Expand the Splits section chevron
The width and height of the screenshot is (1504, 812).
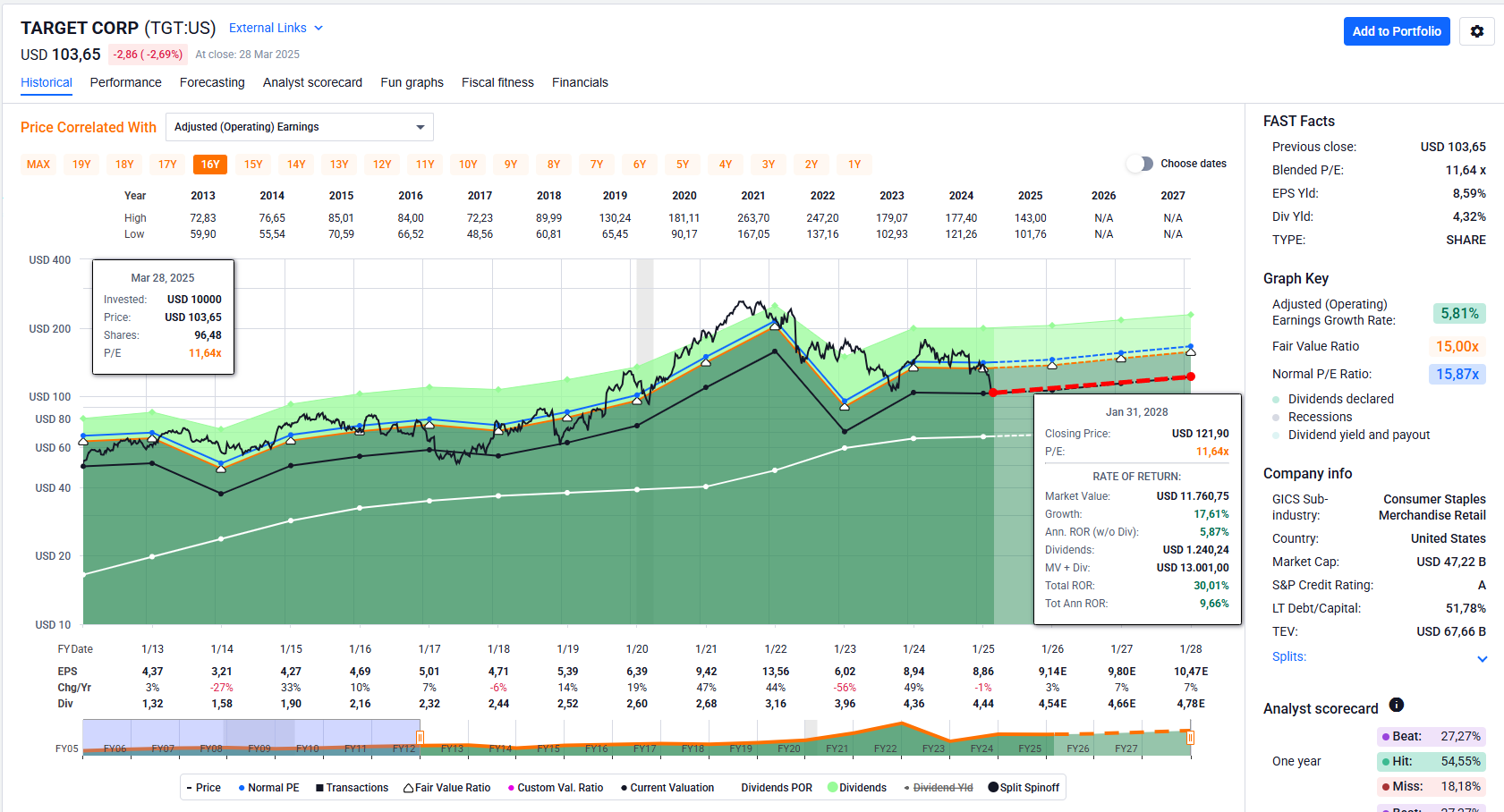click(1482, 658)
